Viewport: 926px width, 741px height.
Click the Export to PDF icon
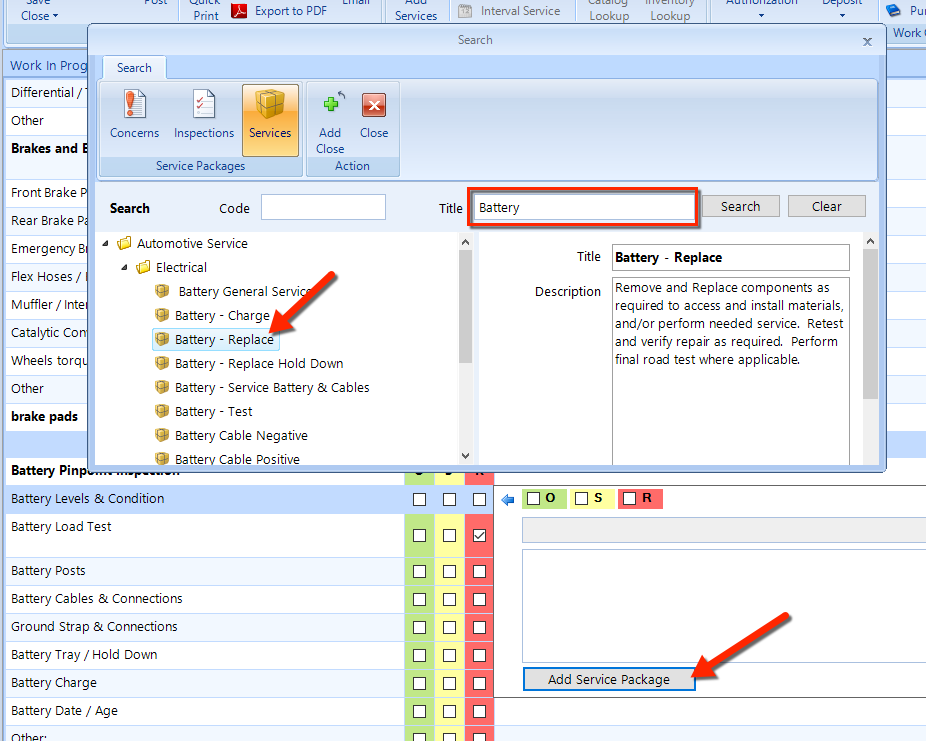240,11
